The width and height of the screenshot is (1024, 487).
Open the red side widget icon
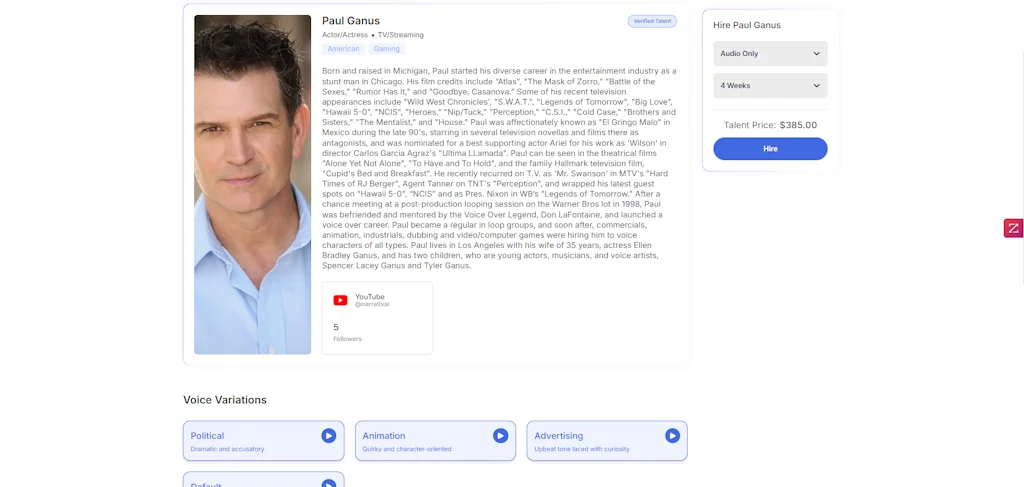click(1014, 228)
